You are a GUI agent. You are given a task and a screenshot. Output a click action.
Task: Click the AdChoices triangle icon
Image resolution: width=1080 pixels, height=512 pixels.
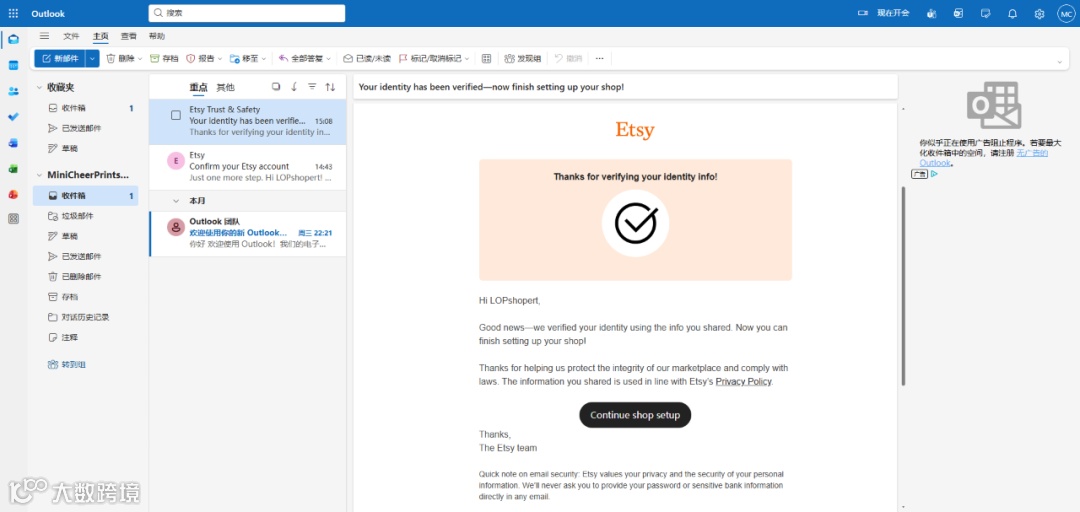pyautogui.click(x=935, y=174)
